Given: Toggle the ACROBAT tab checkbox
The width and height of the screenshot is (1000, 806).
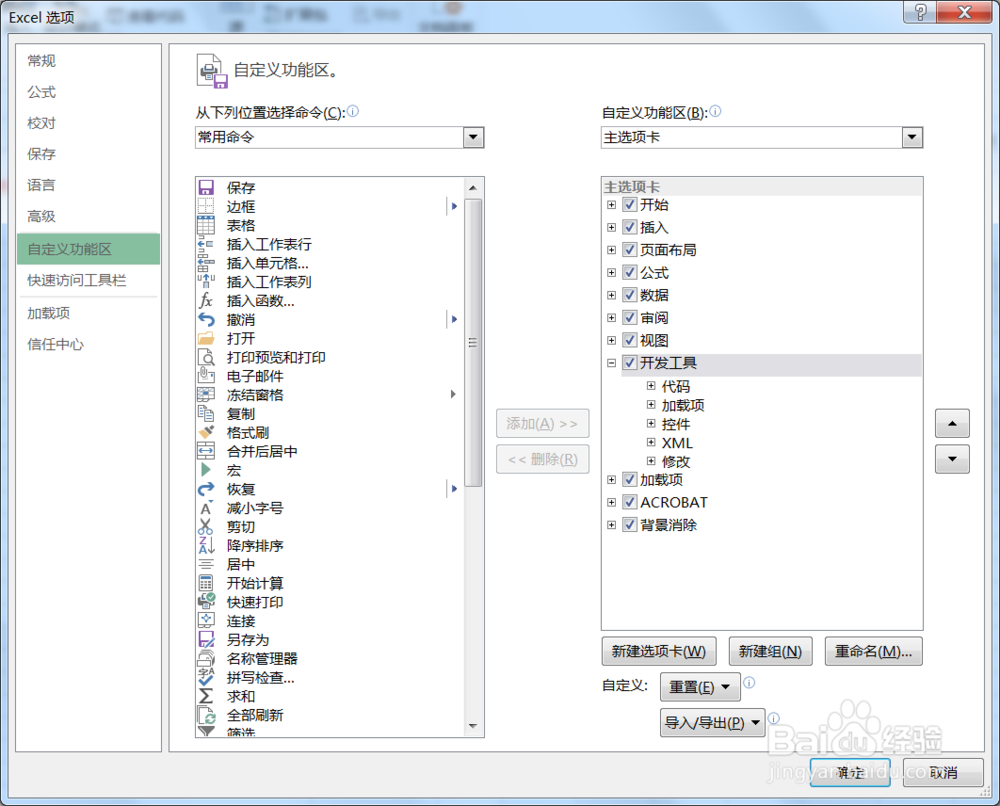Looking at the screenshot, I should click(629, 501).
